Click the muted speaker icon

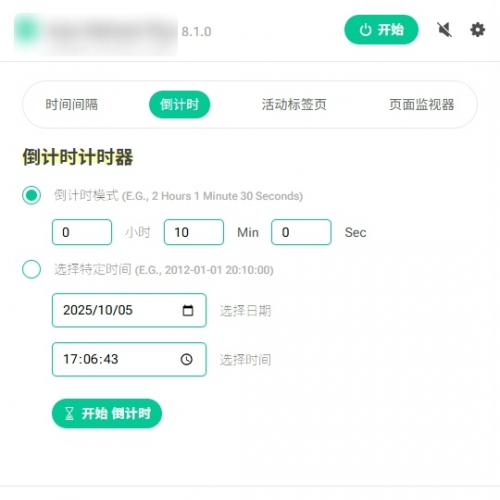[444, 30]
